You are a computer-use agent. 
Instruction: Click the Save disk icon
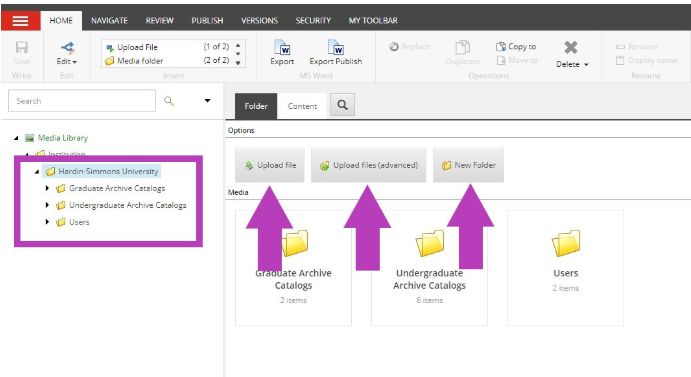22,47
